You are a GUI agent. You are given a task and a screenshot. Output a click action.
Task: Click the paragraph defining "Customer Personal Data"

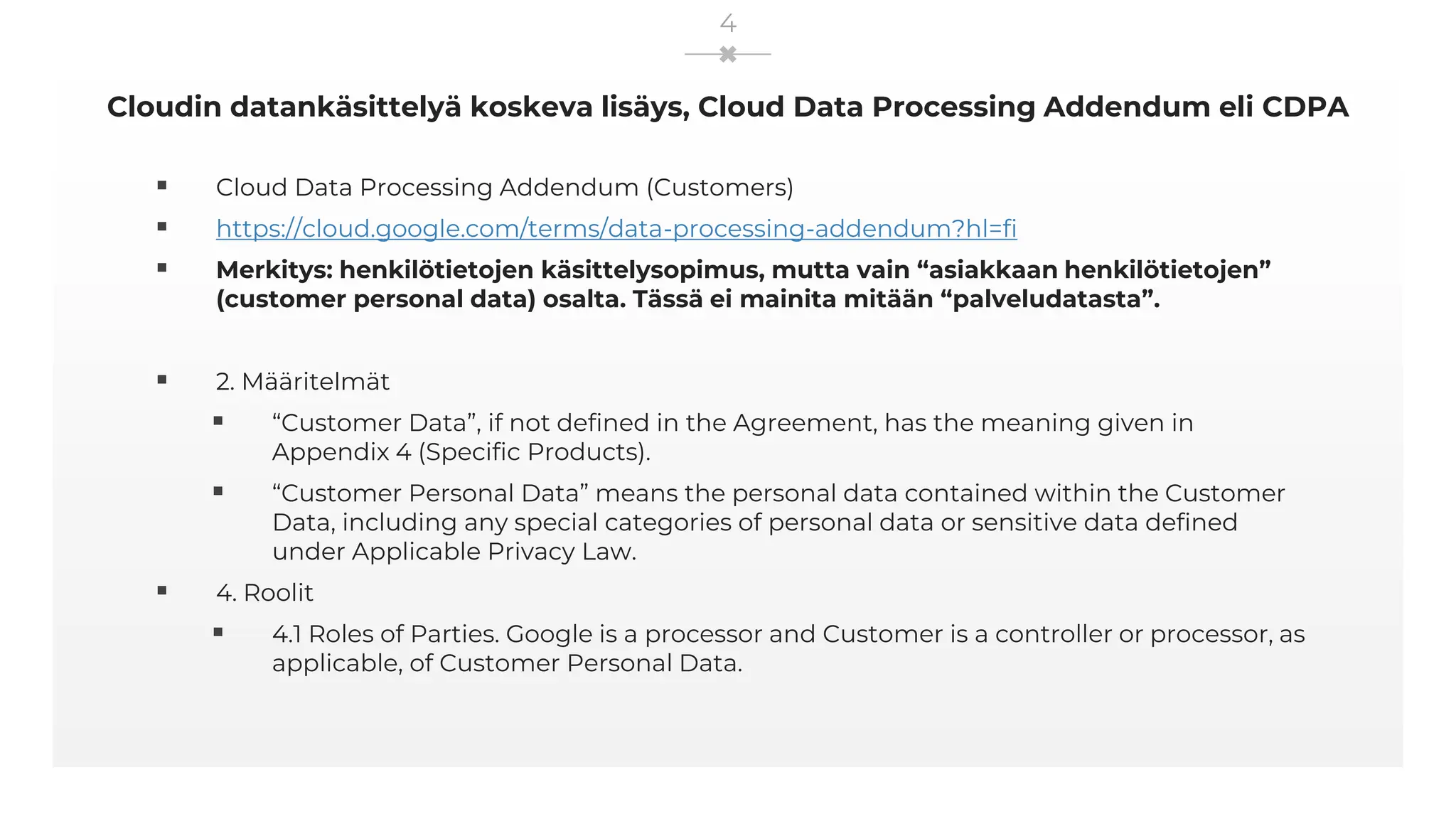pos(778,523)
